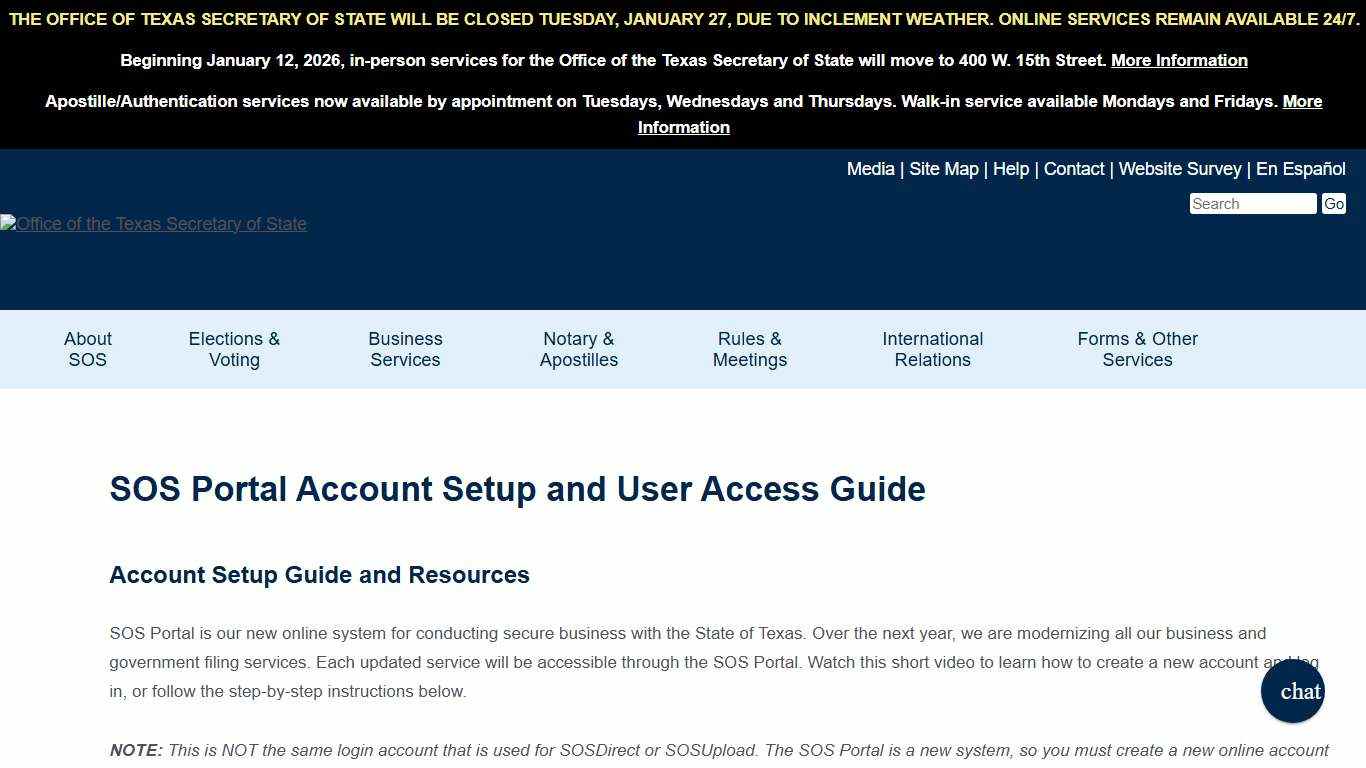Open More Information about office relocation

[1178, 60]
